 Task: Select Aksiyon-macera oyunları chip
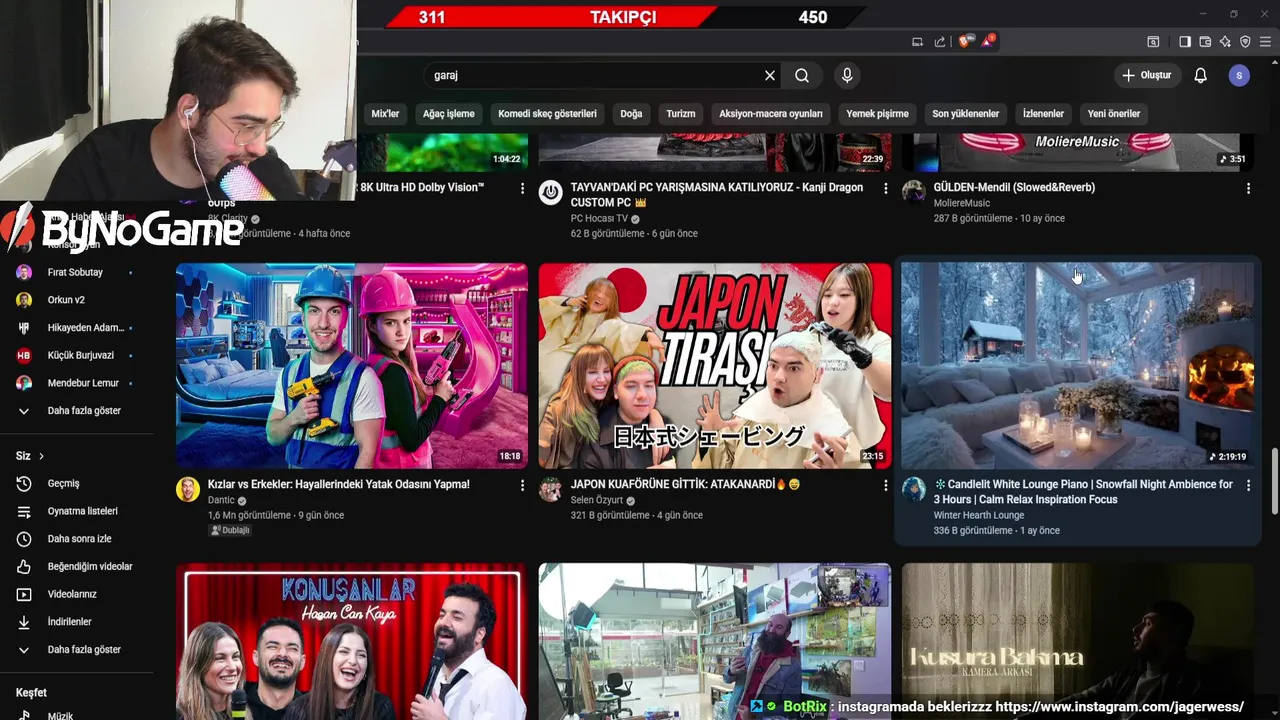click(x=771, y=114)
